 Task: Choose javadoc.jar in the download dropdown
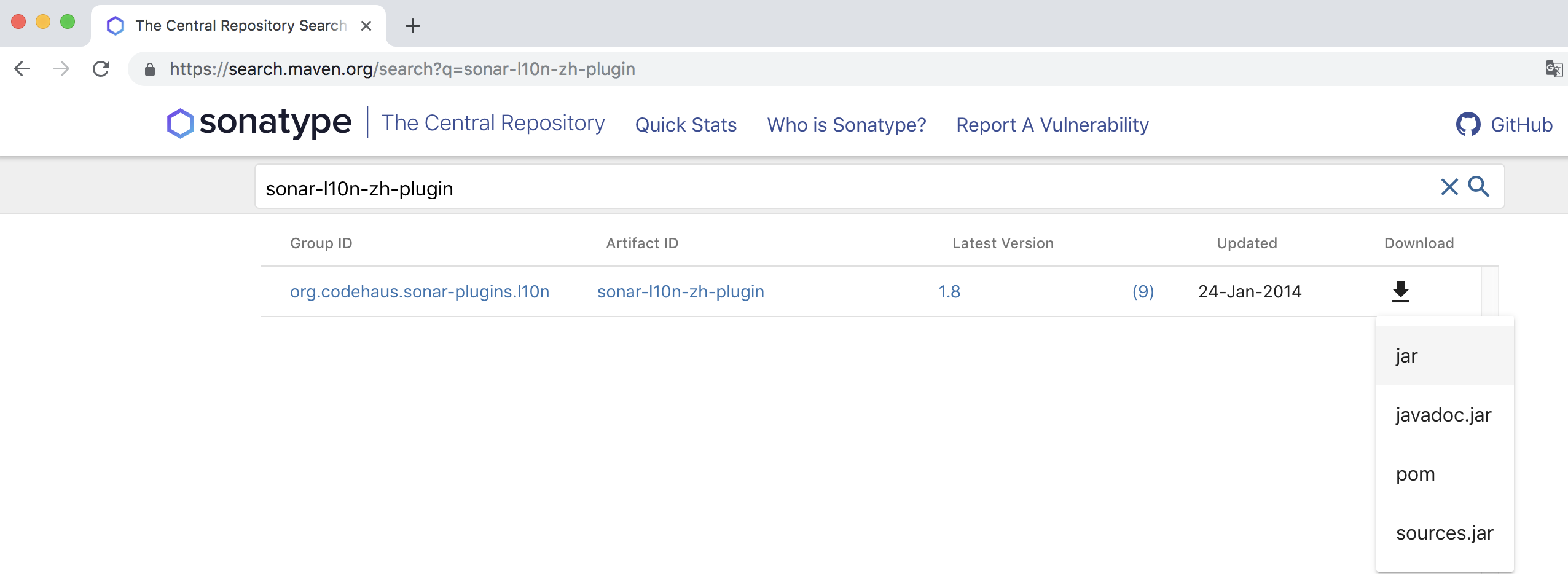coord(1443,415)
